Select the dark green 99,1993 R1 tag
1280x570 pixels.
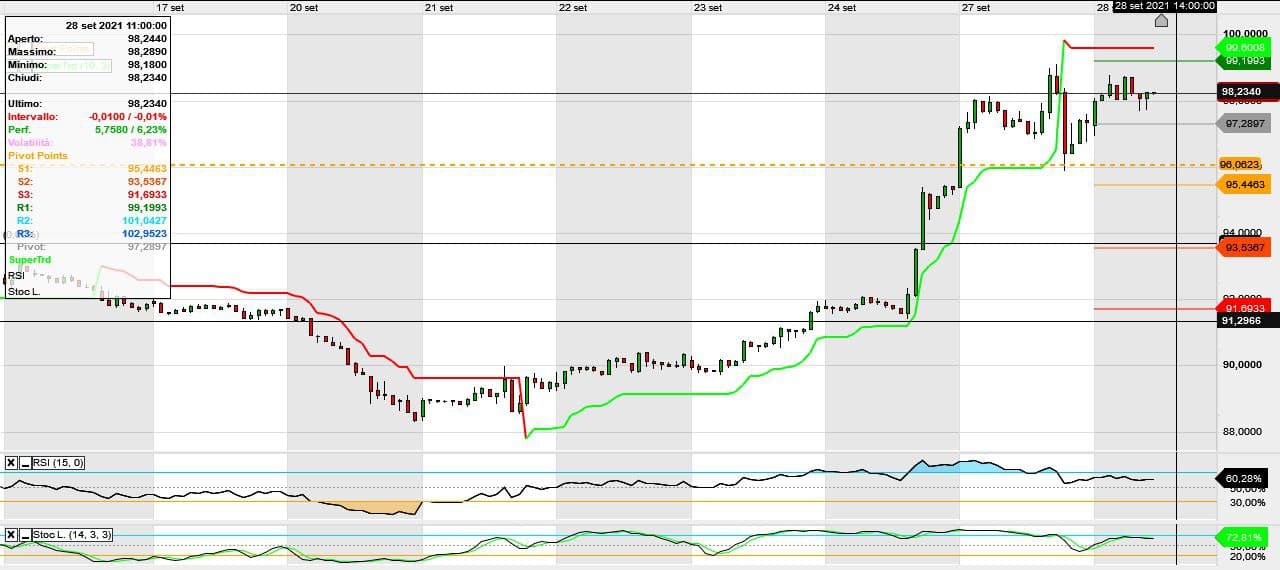pyautogui.click(x=1245, y=61)
